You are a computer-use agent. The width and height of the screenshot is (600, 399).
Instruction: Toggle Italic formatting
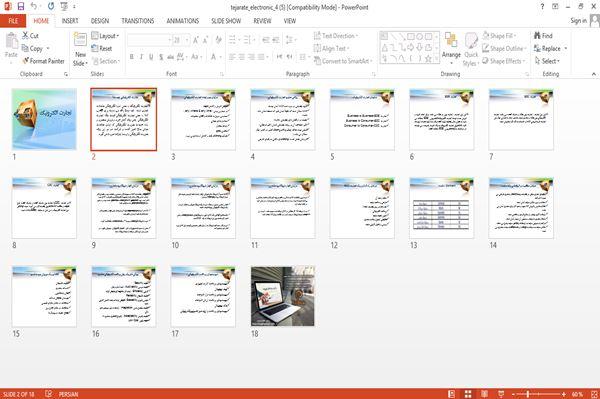tap(141, 57)
